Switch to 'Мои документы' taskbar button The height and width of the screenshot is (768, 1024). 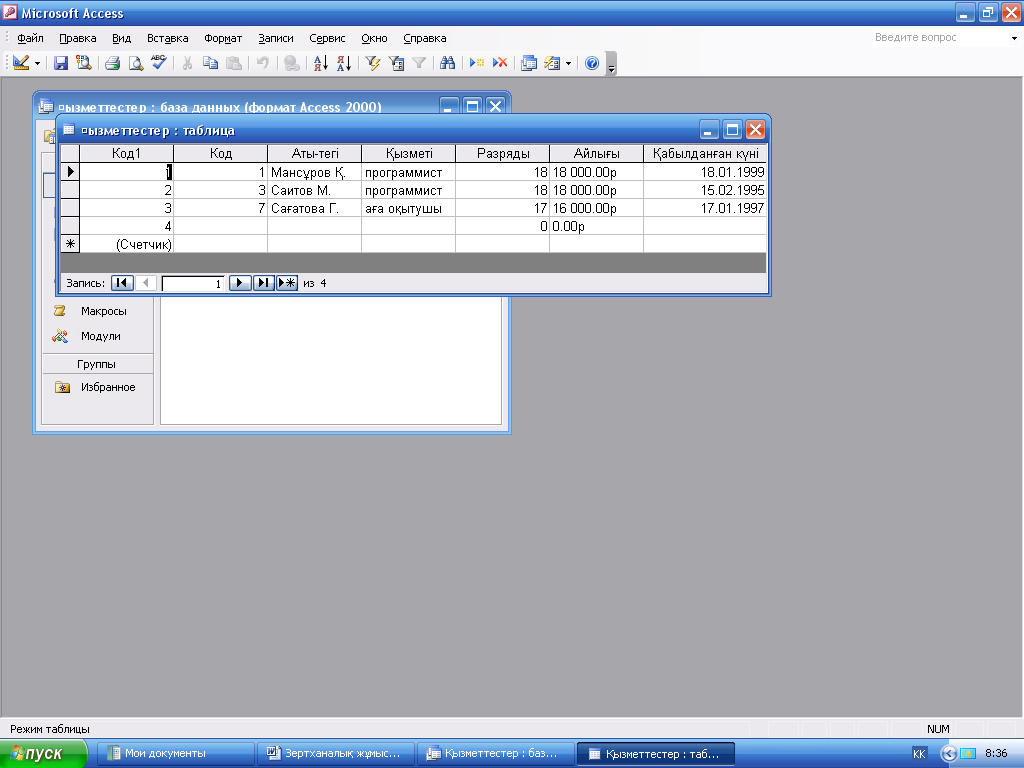pos(176,754)
